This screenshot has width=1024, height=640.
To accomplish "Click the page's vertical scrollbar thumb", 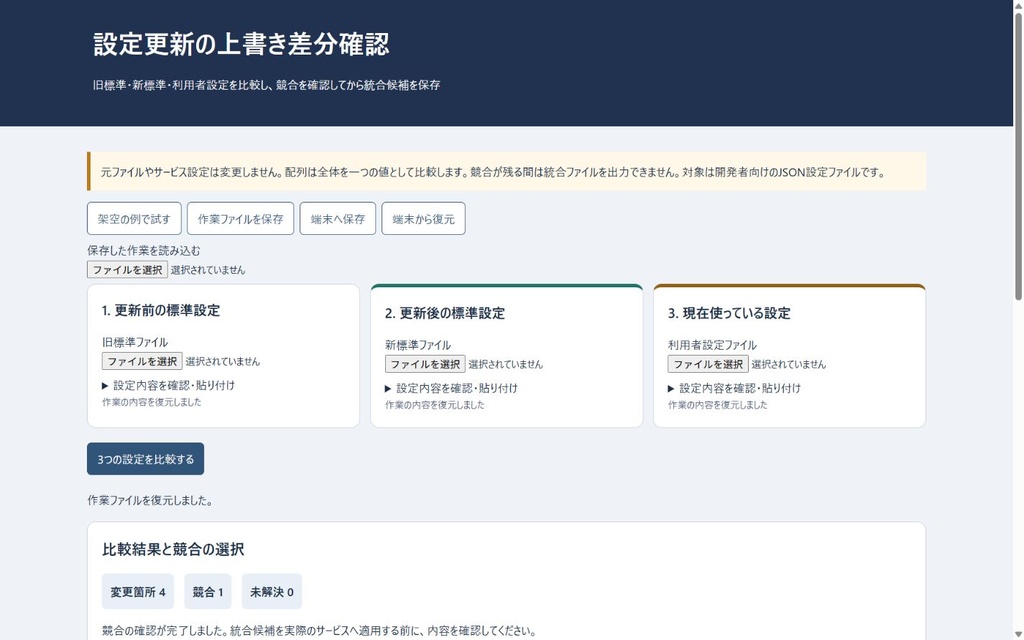I will point(1018,157).
